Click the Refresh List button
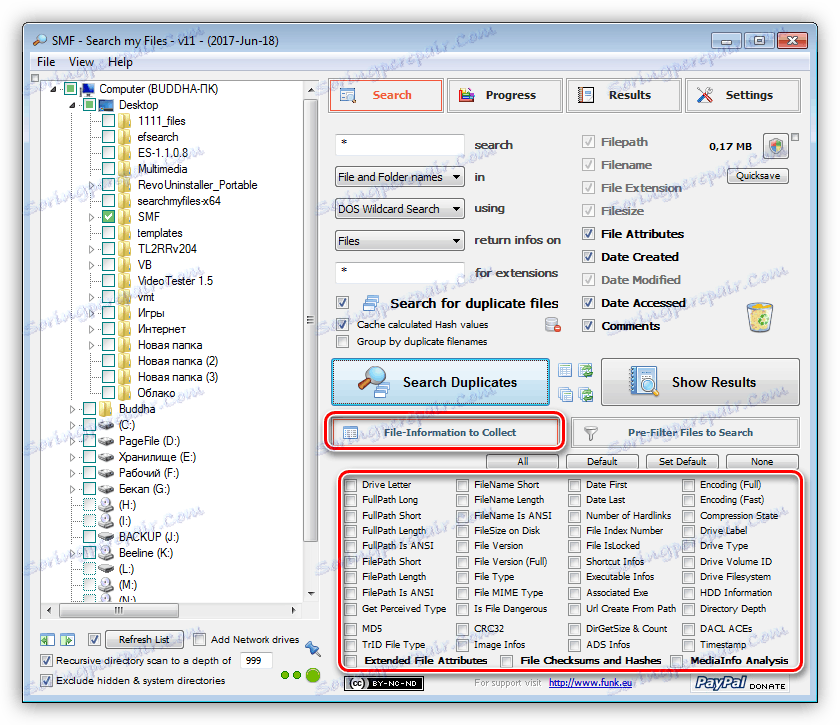The image size is (840, 725). tap(144, 639)
